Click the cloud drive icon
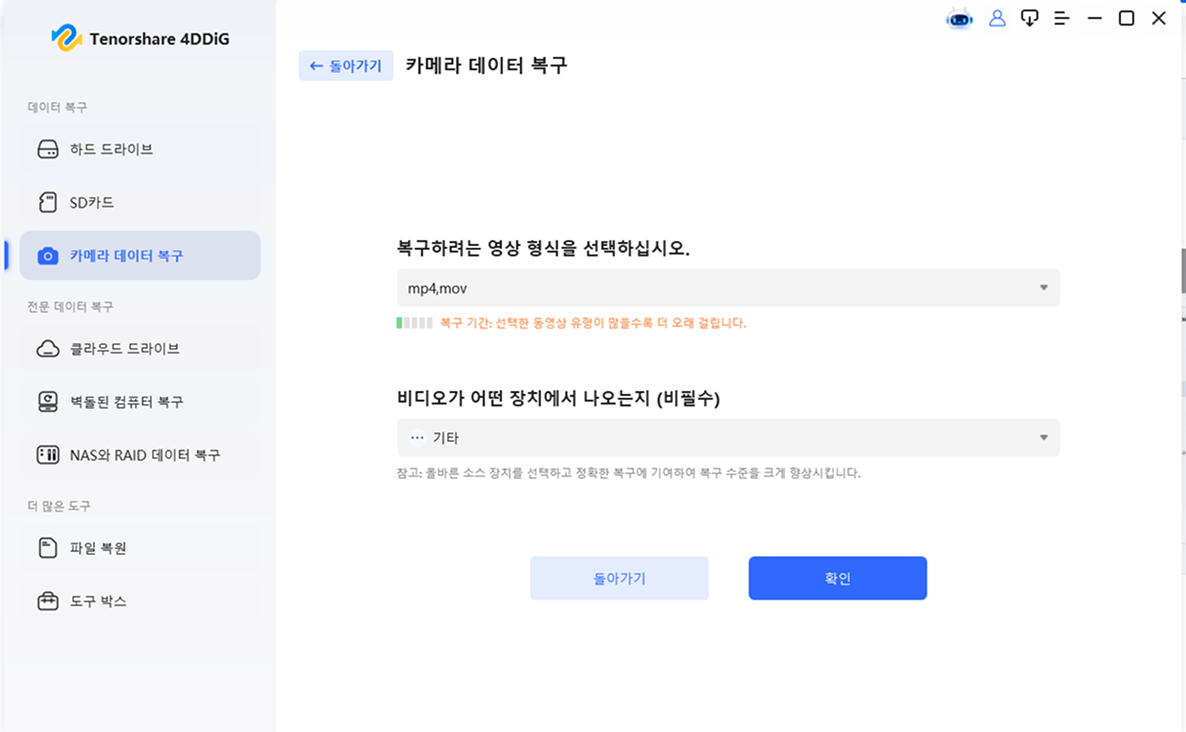 (48, 349)
